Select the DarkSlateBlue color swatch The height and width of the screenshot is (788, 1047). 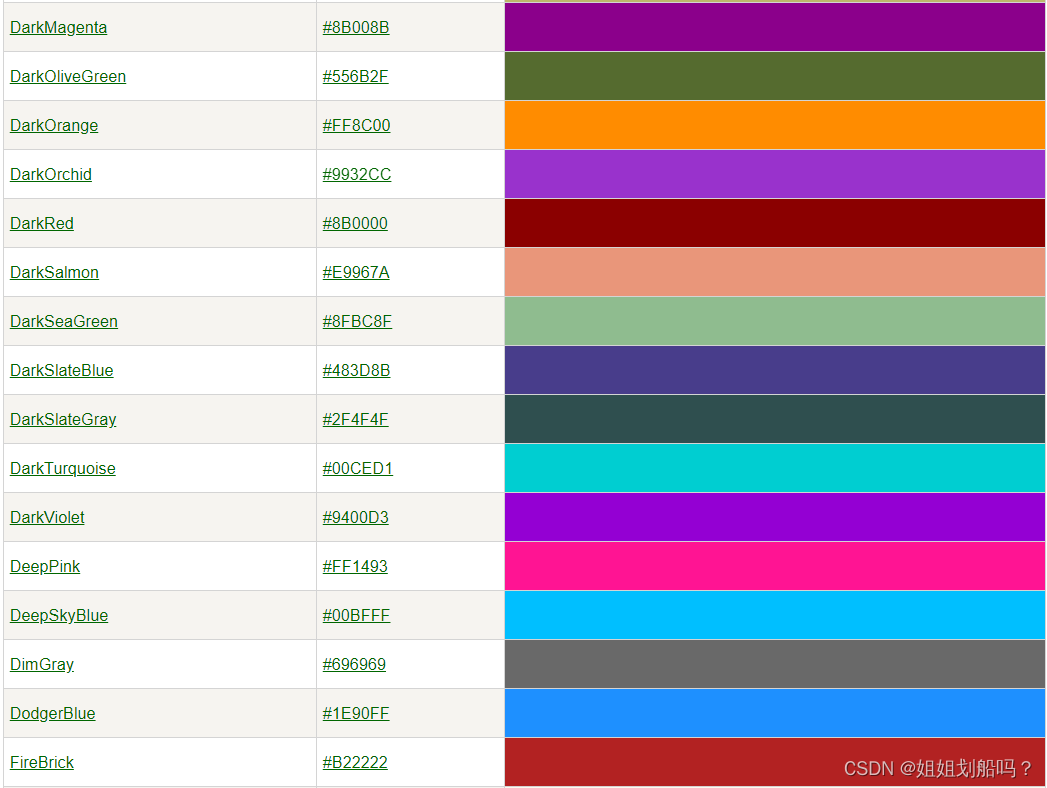coord(775,371)
